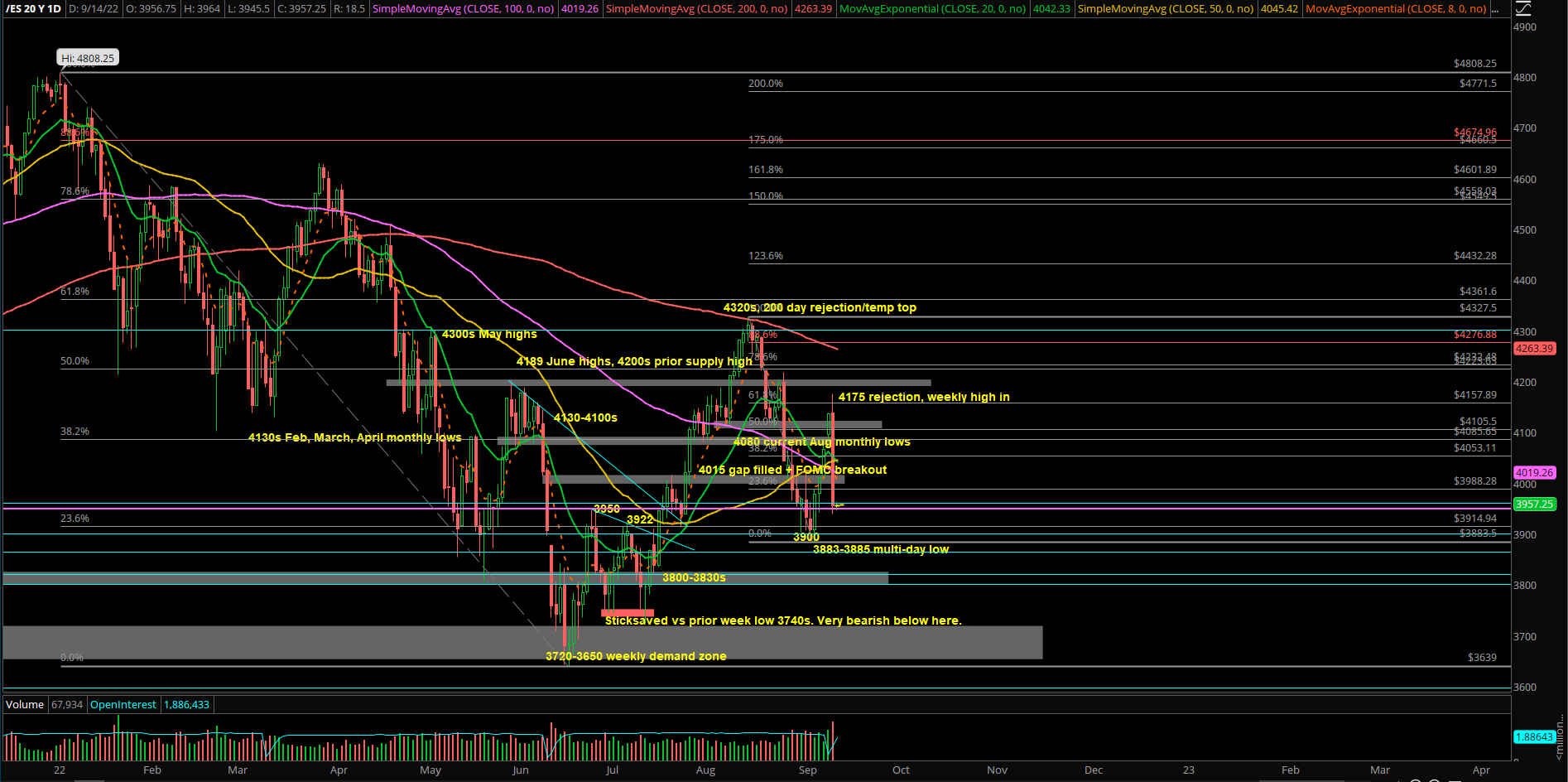Select the '4189 June highs, 4200s prior supply' note
1568x782 pixels.
(634, 361)
